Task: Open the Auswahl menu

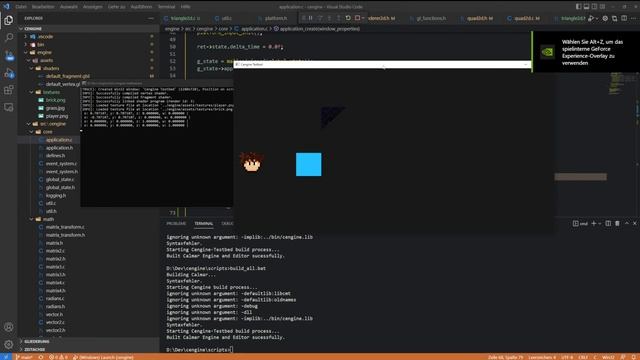Action: 69,7
